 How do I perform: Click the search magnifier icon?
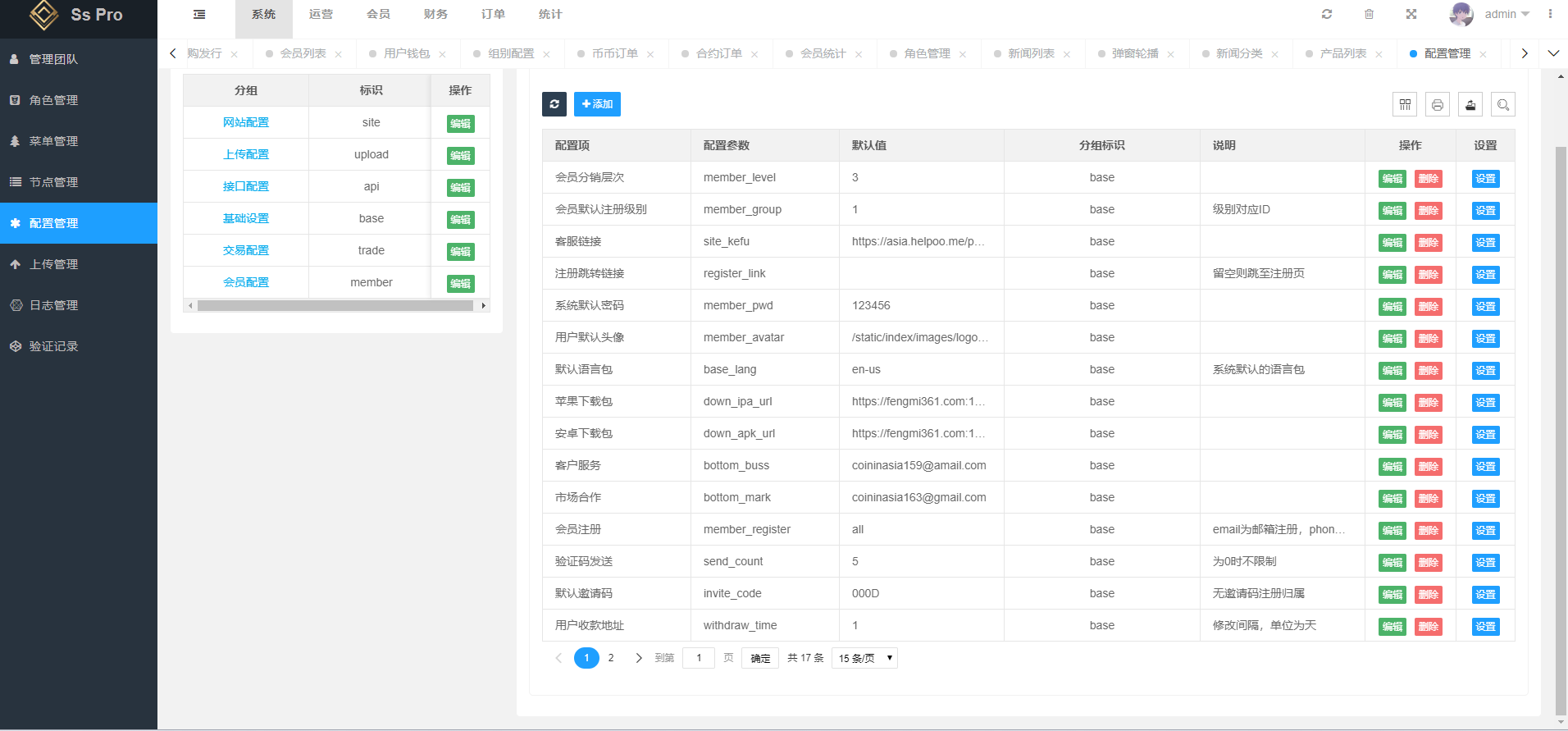(x=1503, y=104)
